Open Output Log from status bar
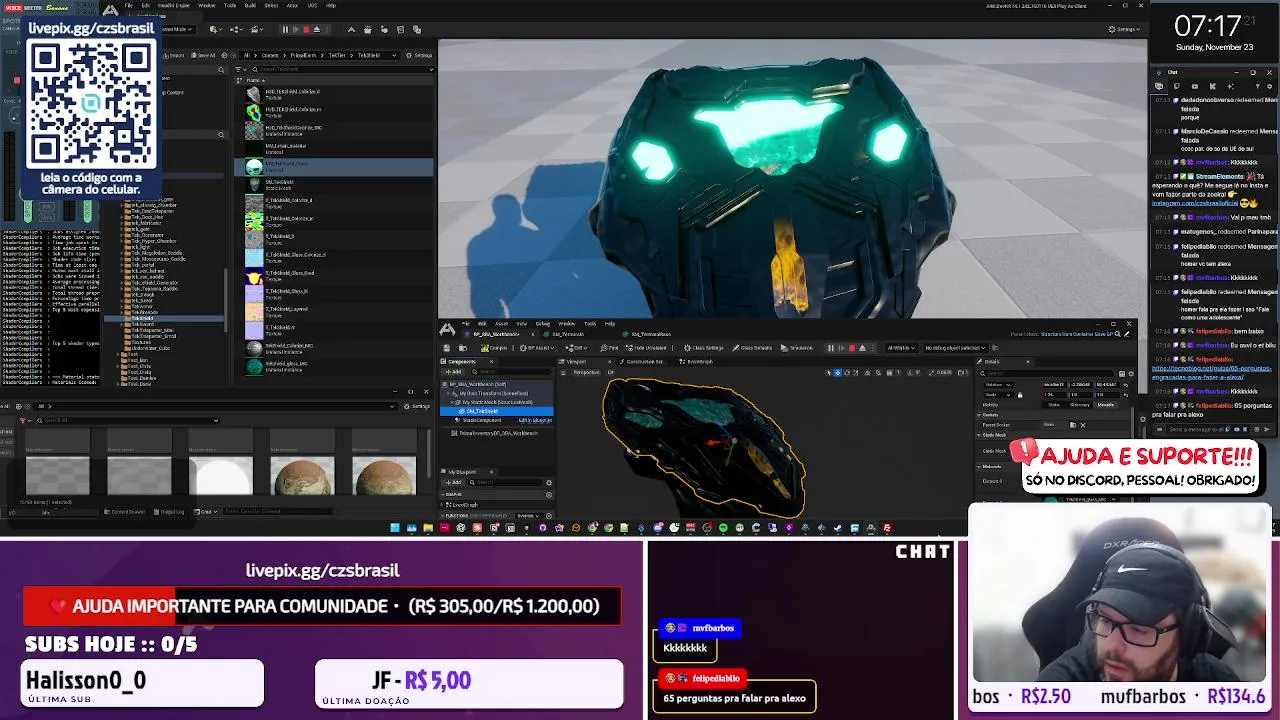1280x720 pixels. pyautogui.click(x=169, y=511)
